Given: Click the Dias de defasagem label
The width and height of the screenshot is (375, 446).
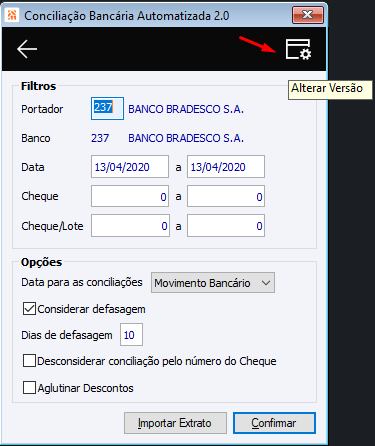Looking at the screenshot, I should click(67, 335).
